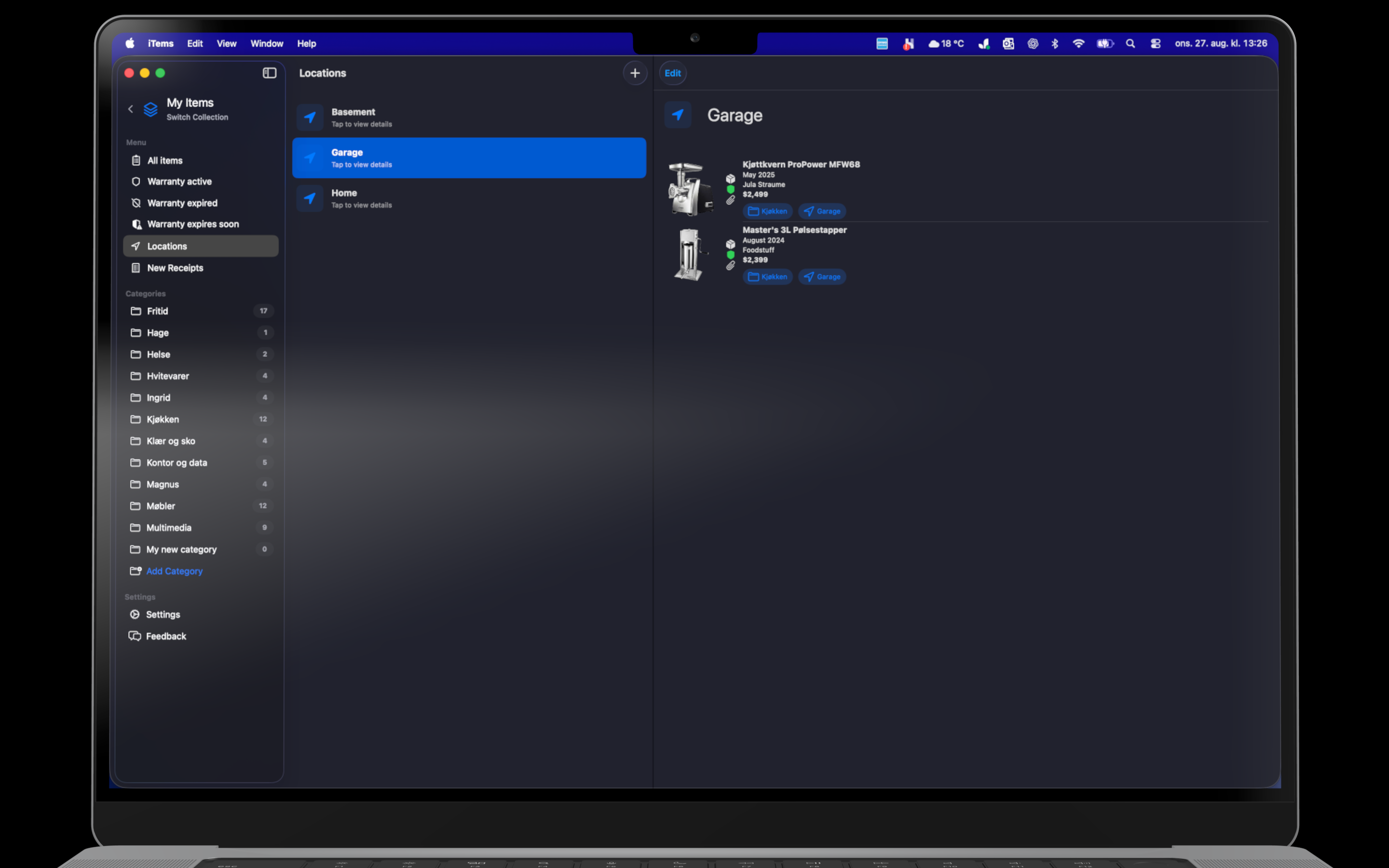
Task: Click the Wi-Fi status icon
Action: pyautogui.click(x=1078, y=43)
